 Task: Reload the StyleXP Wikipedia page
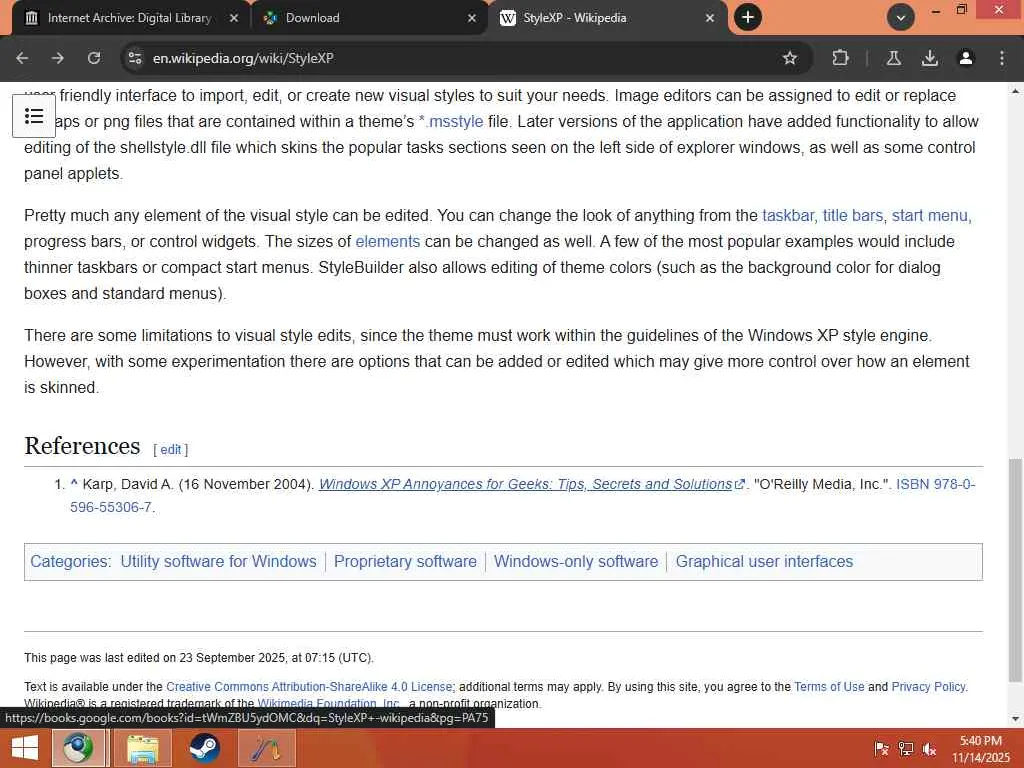tap(94, 58)
